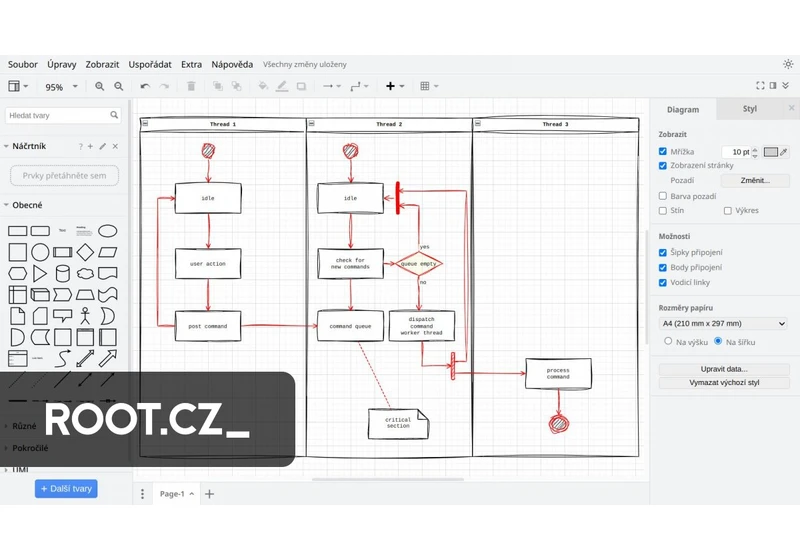Toggle the Body připojení checkbox
The width and height of the screenshot is (800, 560).
(x=663, y=267)
